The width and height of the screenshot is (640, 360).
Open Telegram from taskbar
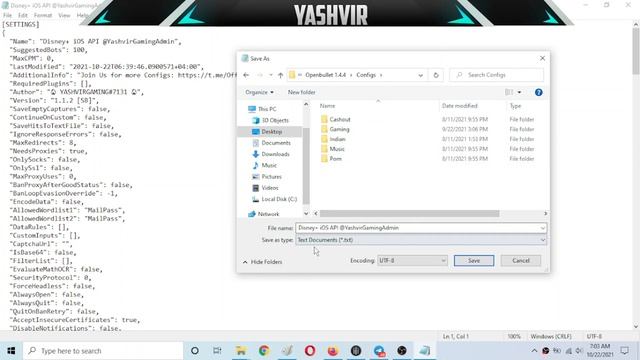click(x=379, y=351)
